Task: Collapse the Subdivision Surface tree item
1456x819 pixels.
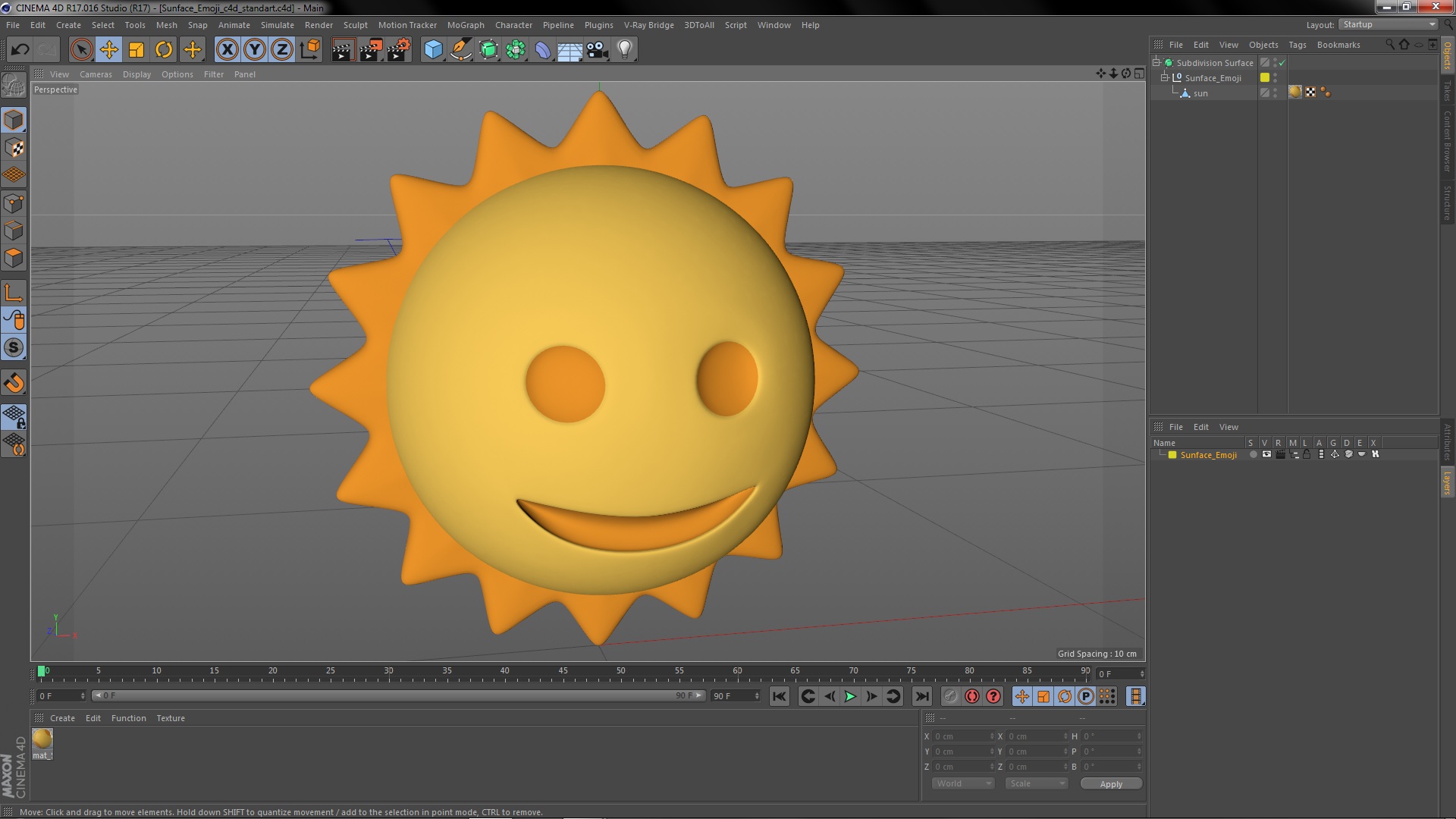Action: [1156, 63]
